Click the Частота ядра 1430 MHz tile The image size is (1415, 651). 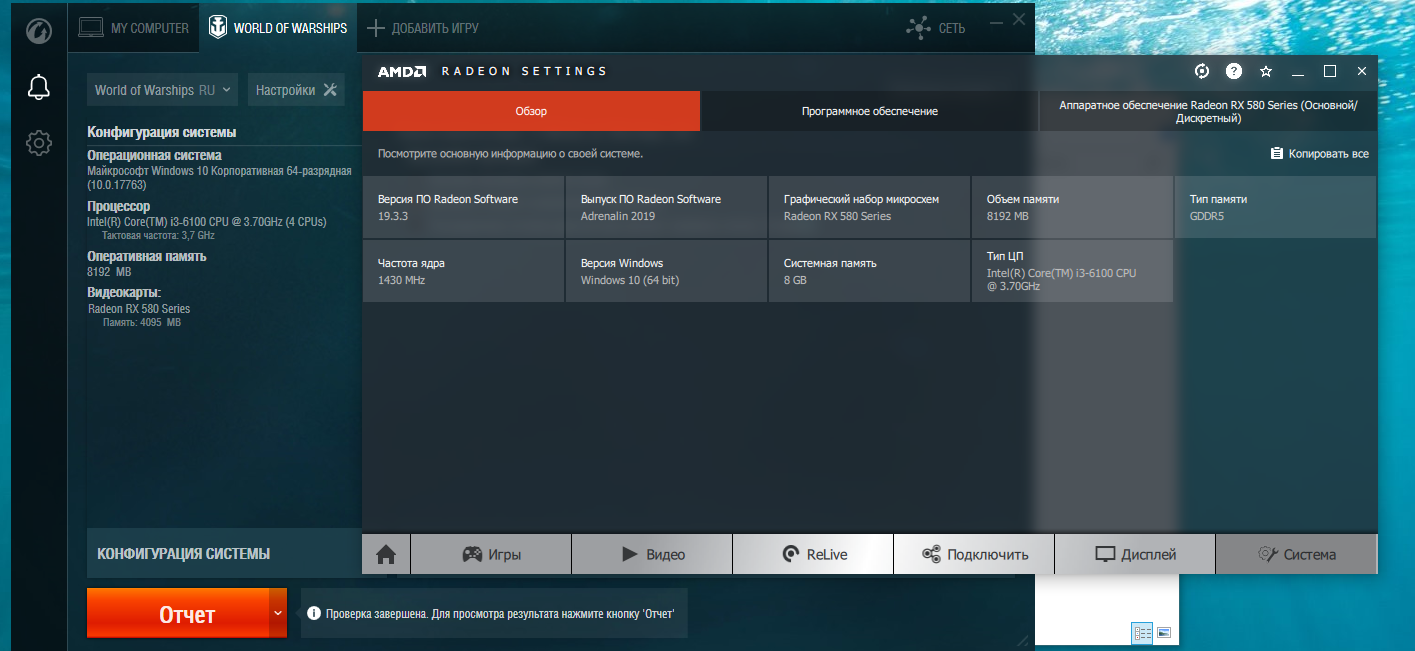click(464, 271)
